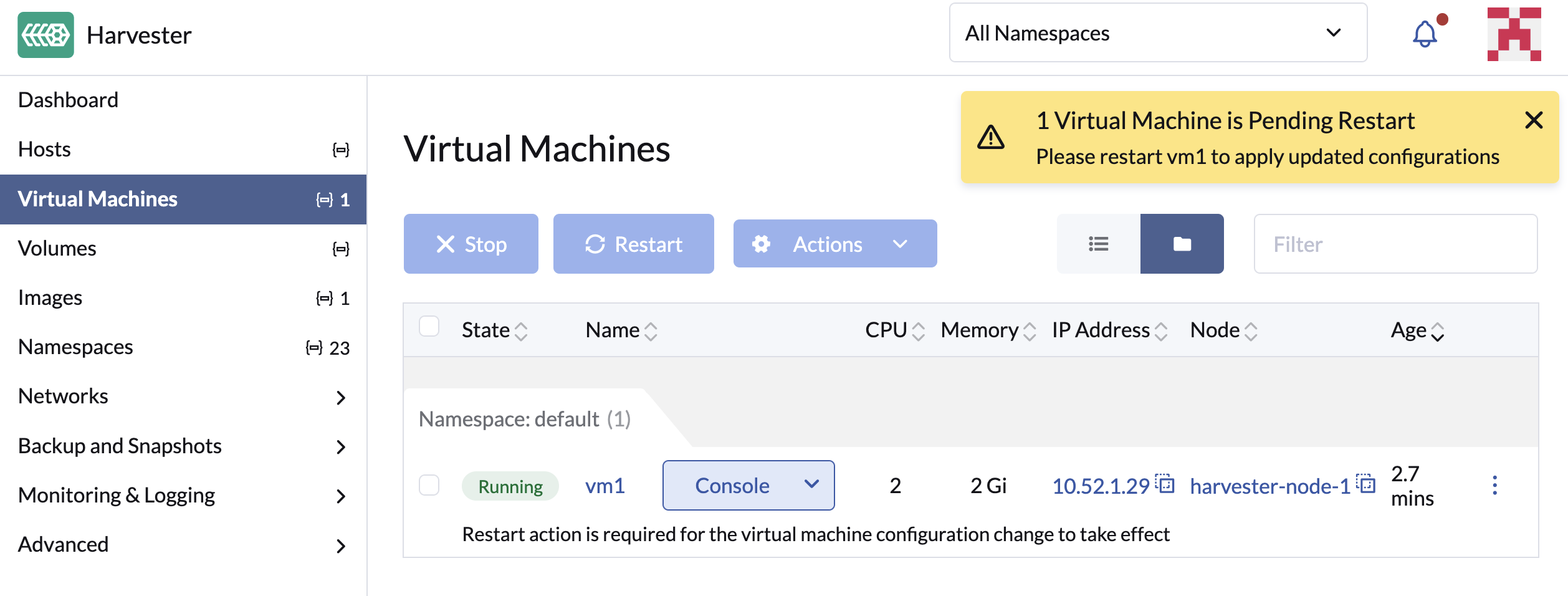Open the Actions dropdown menu
The height and width of the screenshot is (596, 1568).
click(835, 244)
